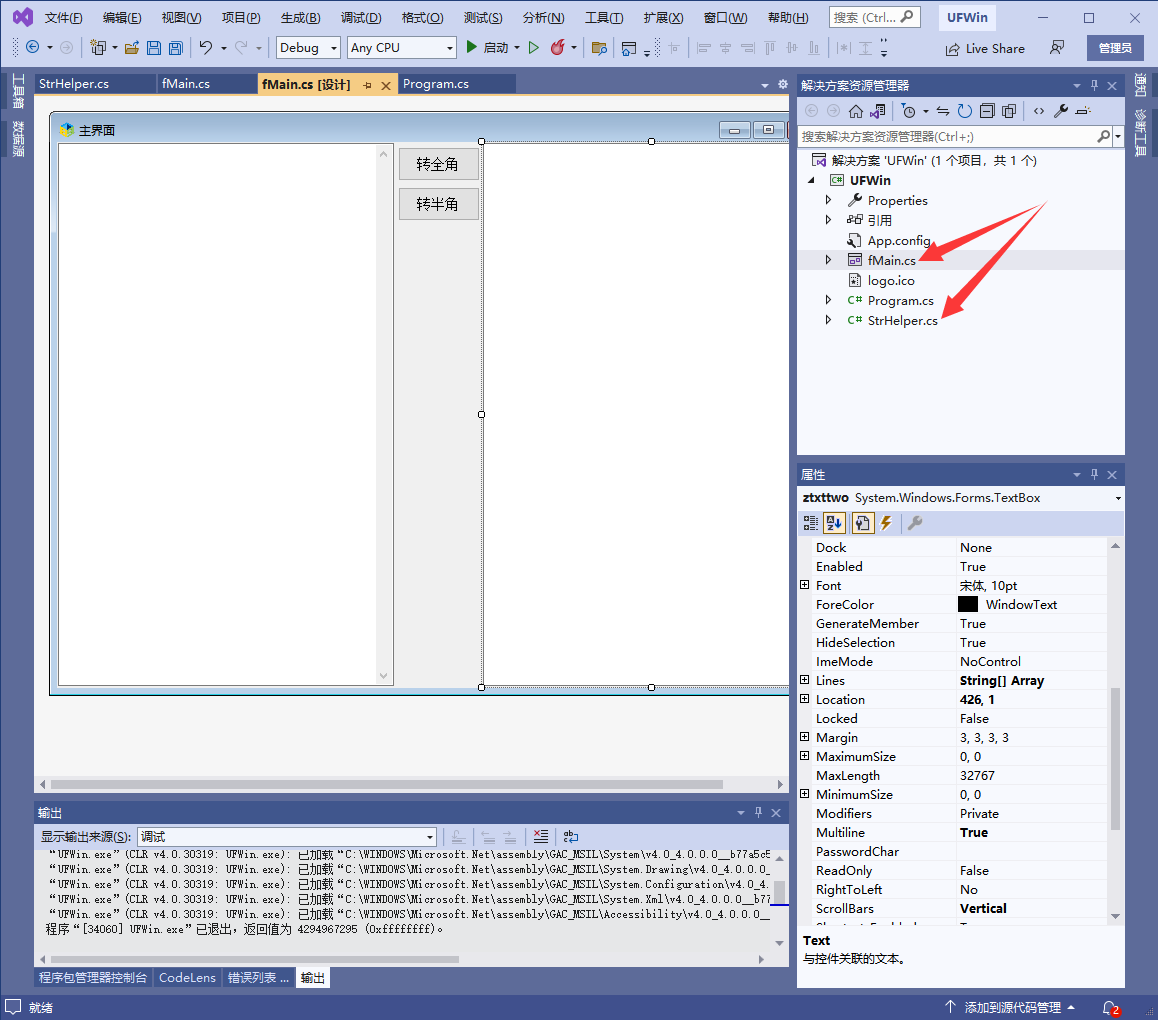
Task: Toggle auto-hide pin on the 输出 panel
Action: pos(758,812)
